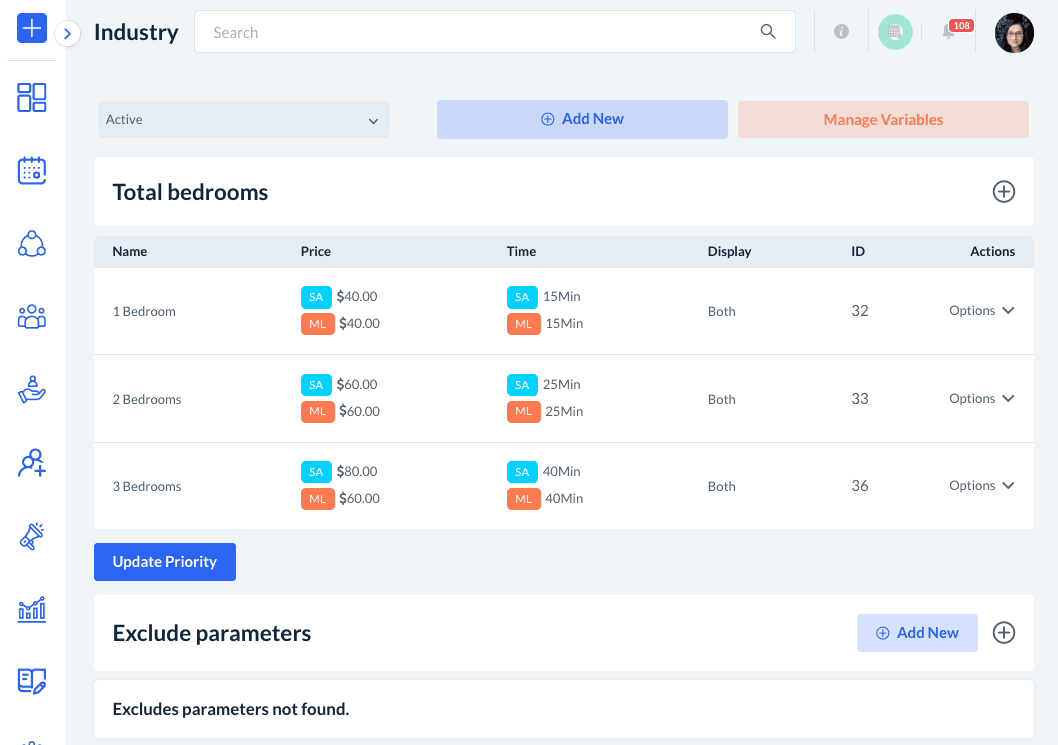Click the Search input field
The height and width of the screenshot is (745, 1058).
tap(480, 32)
